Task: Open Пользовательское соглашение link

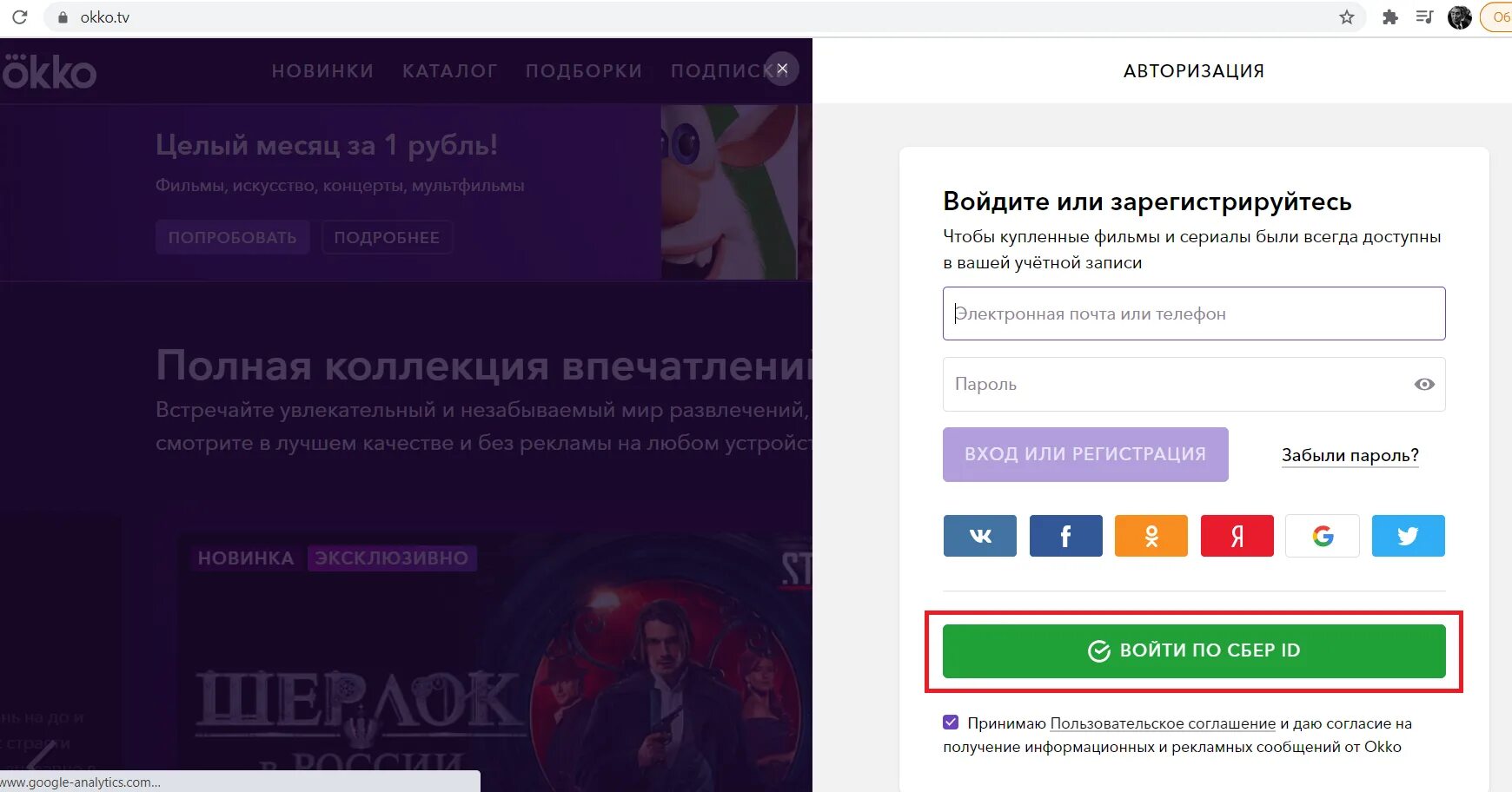Action: (x=1163, y=723)
